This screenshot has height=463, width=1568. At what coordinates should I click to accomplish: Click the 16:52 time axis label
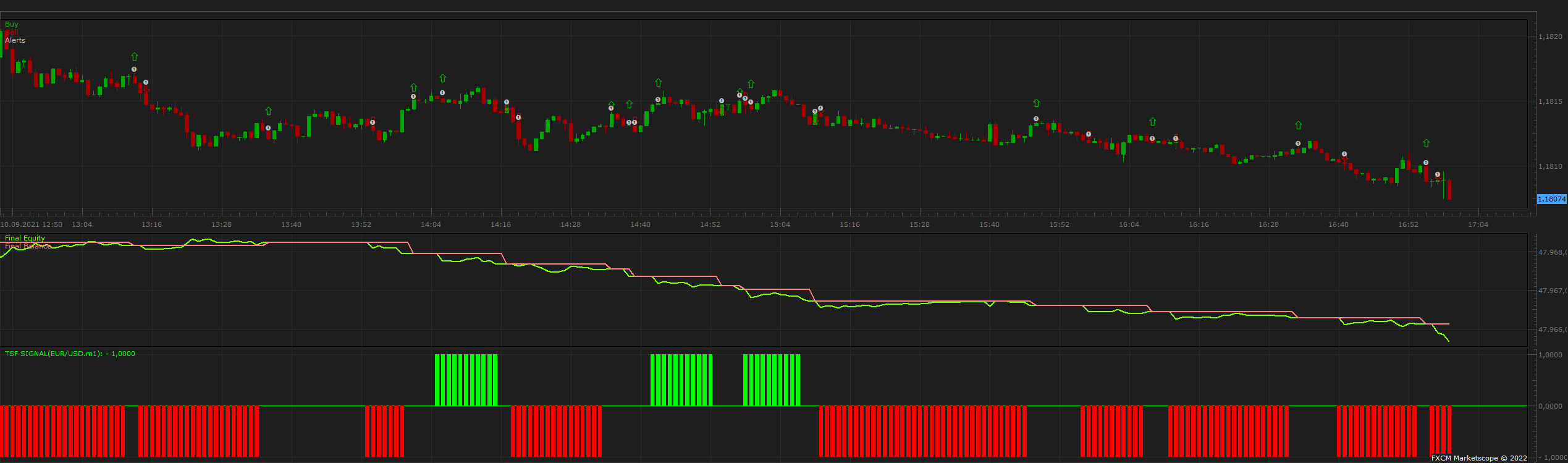click(x=1409, y=224)
